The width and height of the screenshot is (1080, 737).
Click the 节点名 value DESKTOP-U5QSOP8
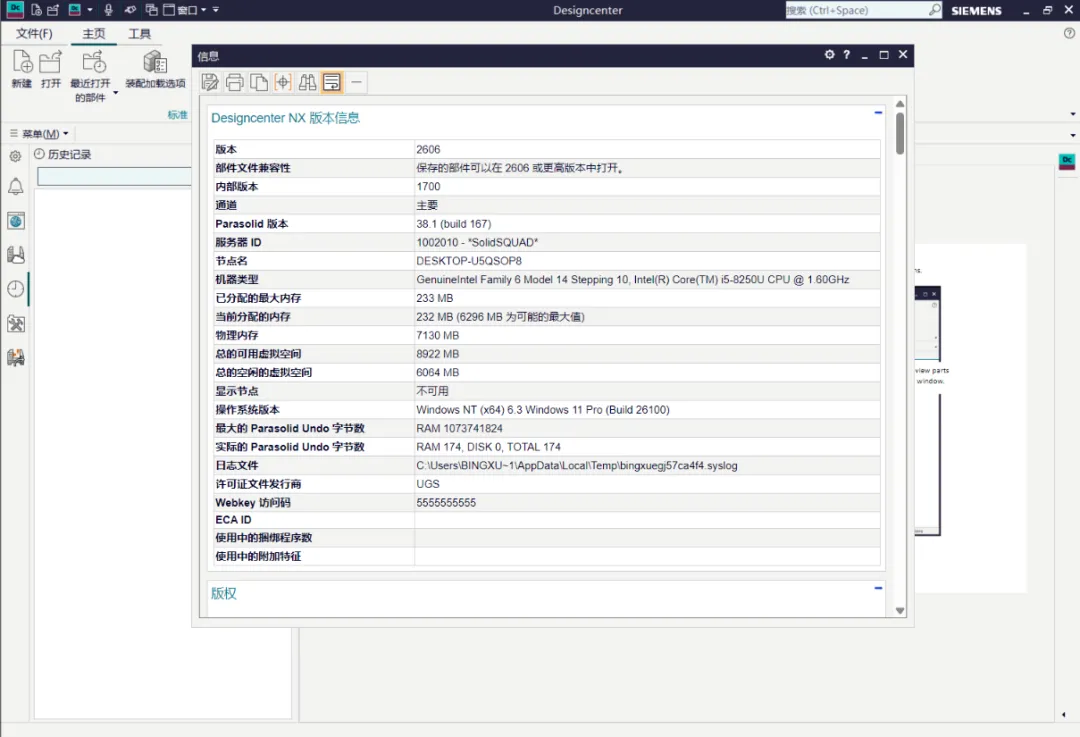click(468, 261)
